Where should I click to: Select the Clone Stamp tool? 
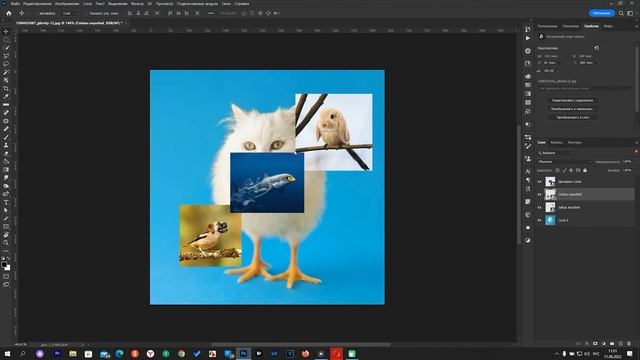coord(6,145)
